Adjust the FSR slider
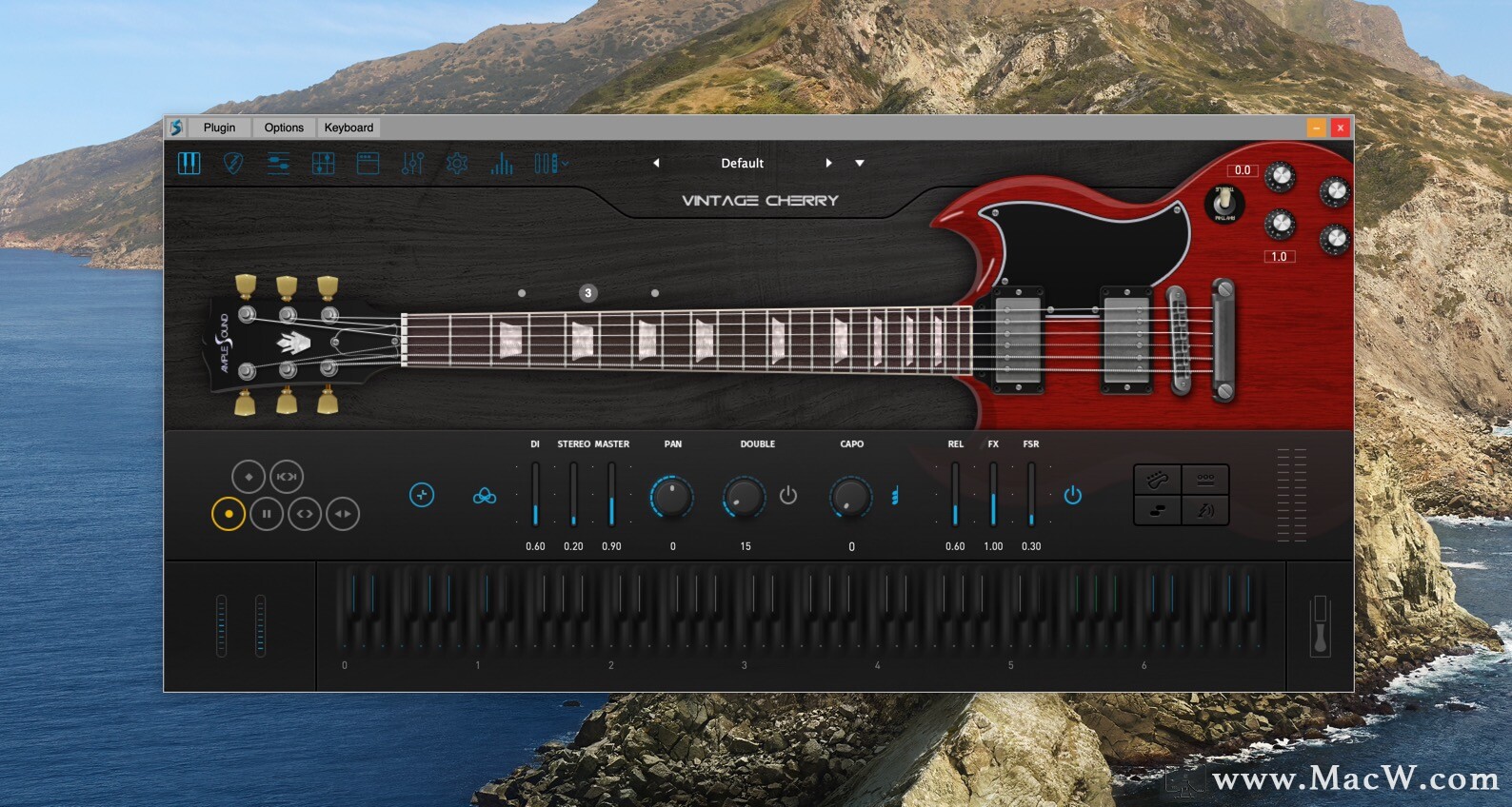Image resolution: width=1512 pixels, height=807 pixels. point(1031,494)
